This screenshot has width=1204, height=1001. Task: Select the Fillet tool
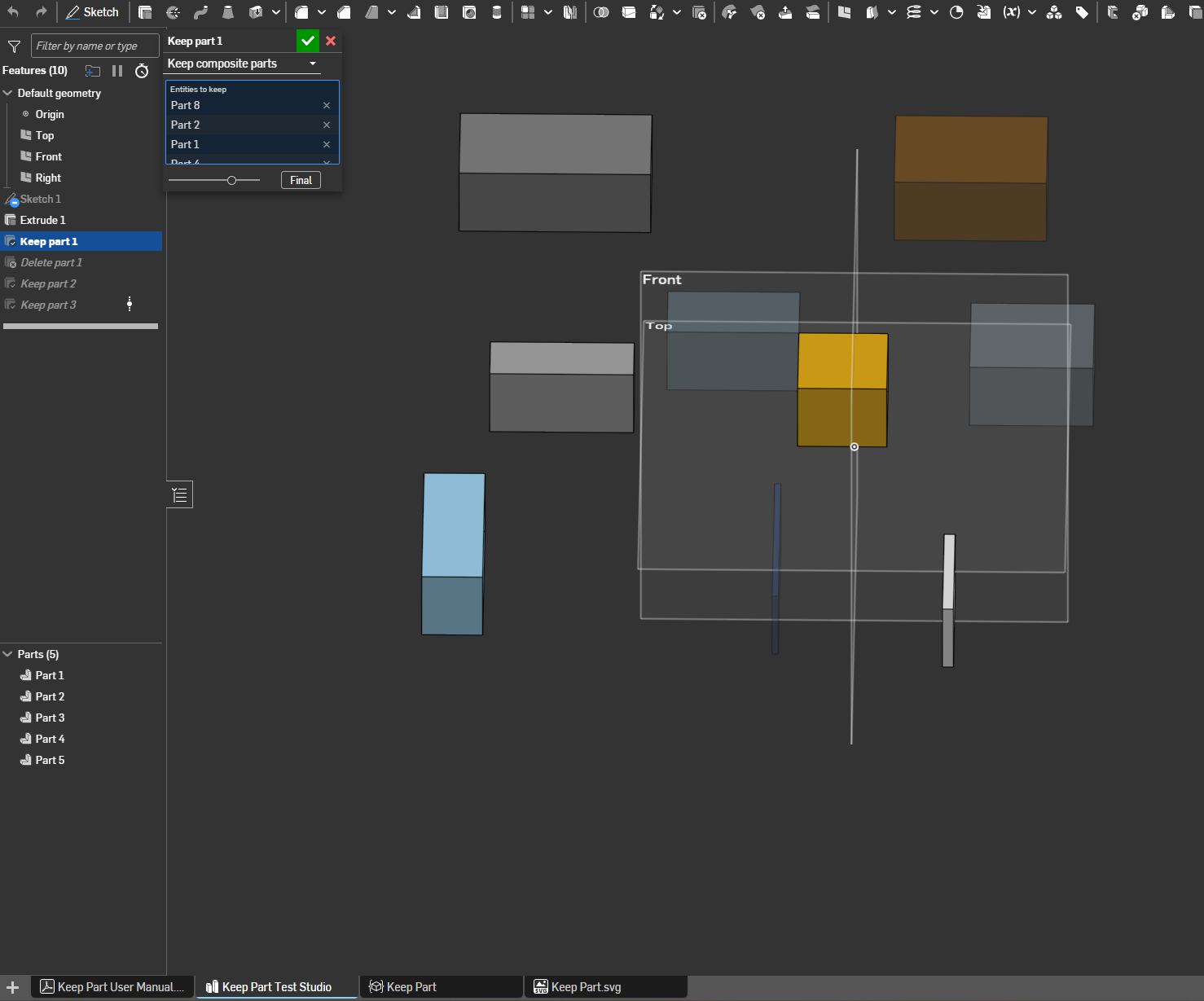coord(301,12)
